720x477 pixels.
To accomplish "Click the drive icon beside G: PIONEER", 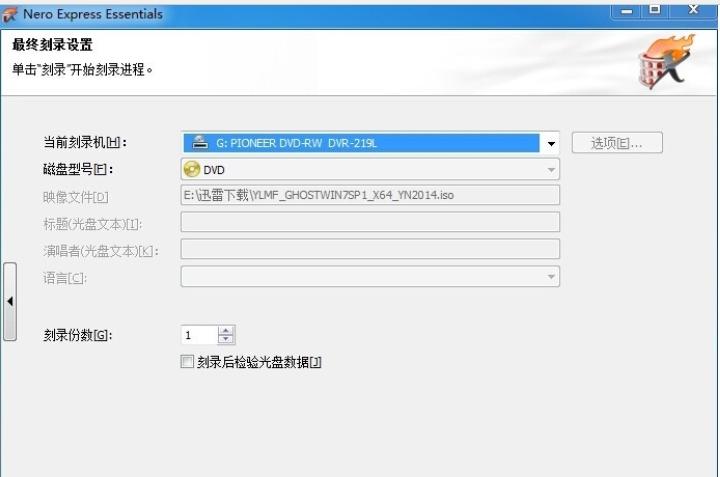I will pyautogui.click(x=200, y=143).
